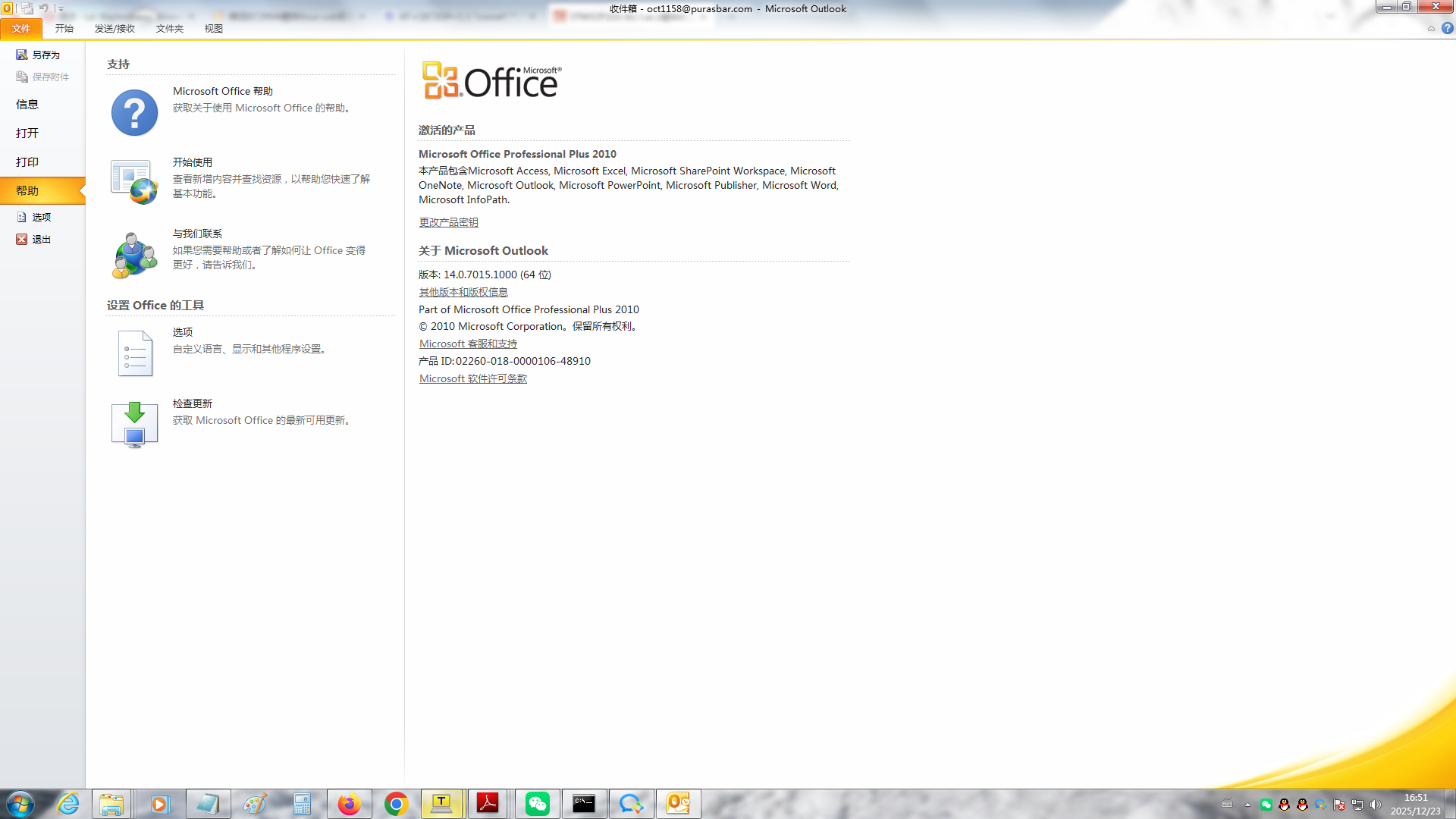The height and width of the screenshot is (819, 1456).
Task: Show hidden system tray icons arrow
Action: pos(1247,805)
